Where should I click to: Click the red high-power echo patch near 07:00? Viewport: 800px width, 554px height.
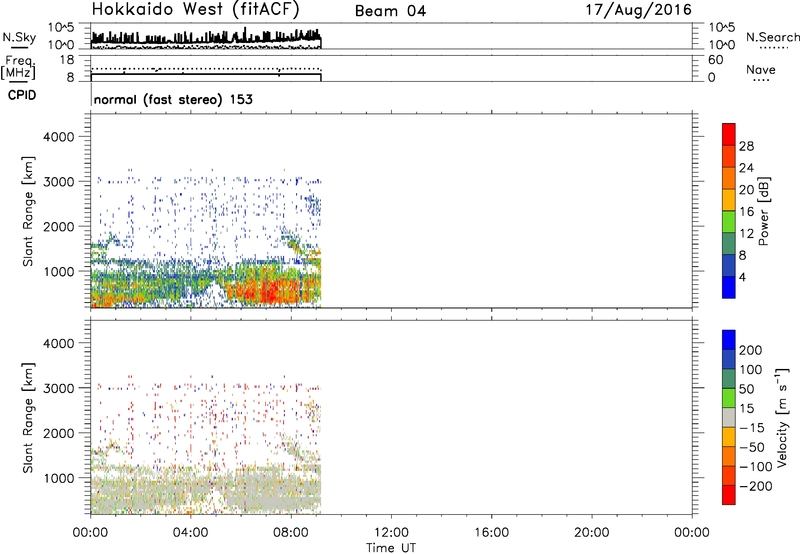tap(269, 293)
